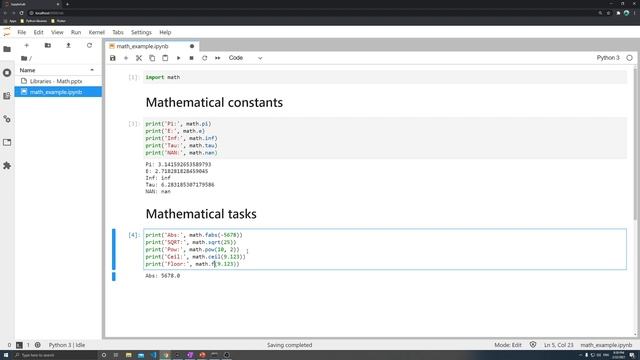Click the 'Pi: 3.141592653589793' output line
Screen dimensions: 640x360
[178, 164]
